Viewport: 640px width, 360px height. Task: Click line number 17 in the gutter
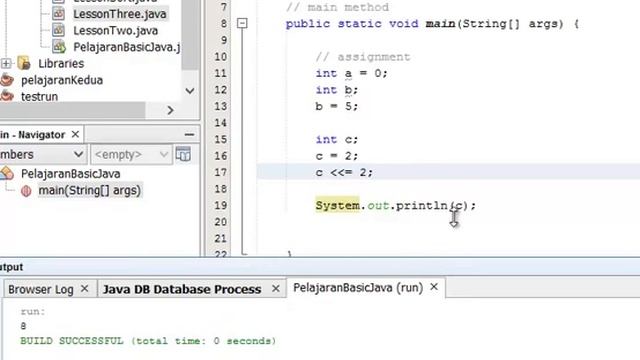click(220, 172)
